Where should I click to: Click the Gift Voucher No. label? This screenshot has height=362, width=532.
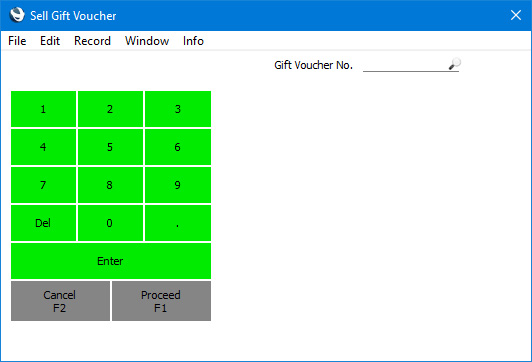click(314, 65)
